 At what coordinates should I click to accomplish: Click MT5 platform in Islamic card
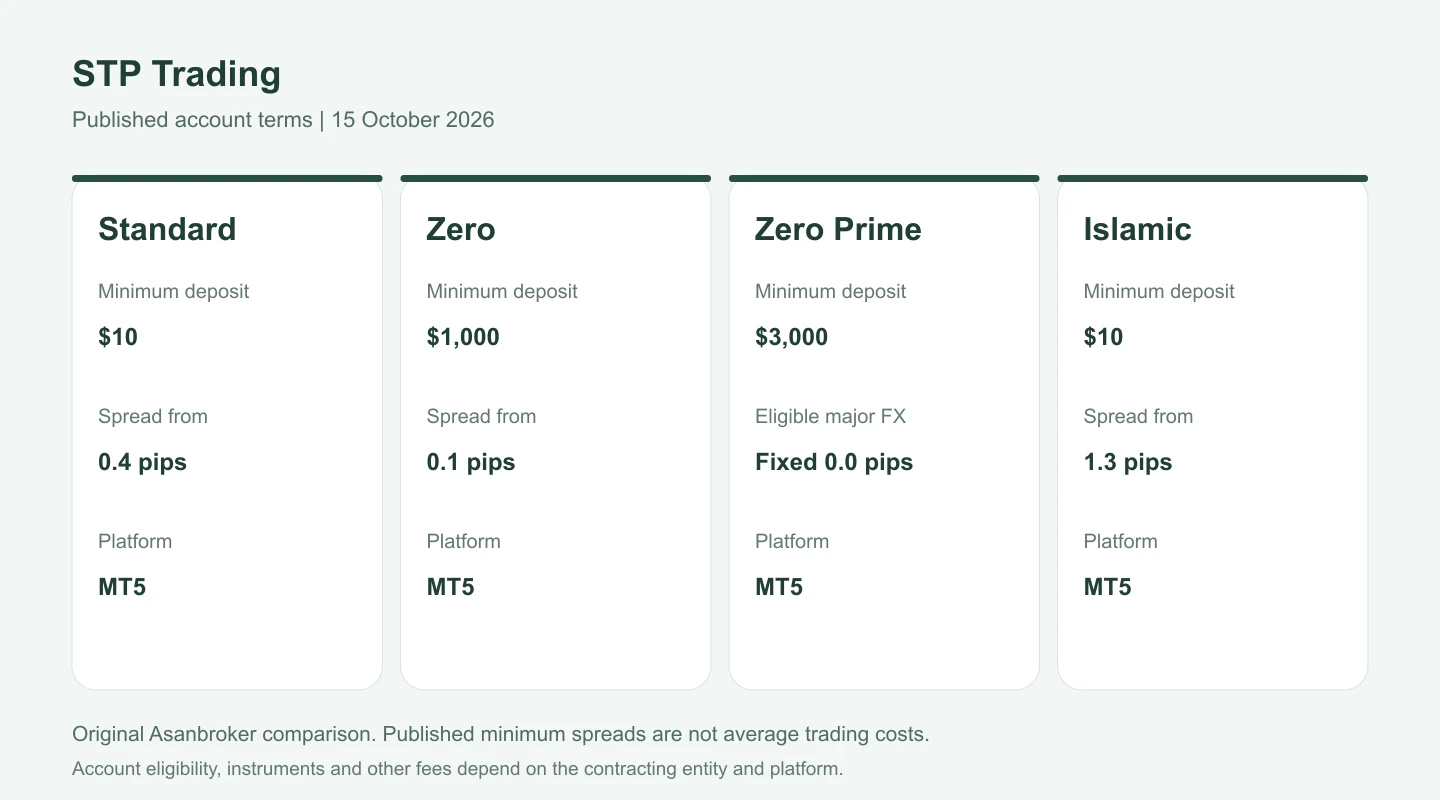[x=1107, y=587]
